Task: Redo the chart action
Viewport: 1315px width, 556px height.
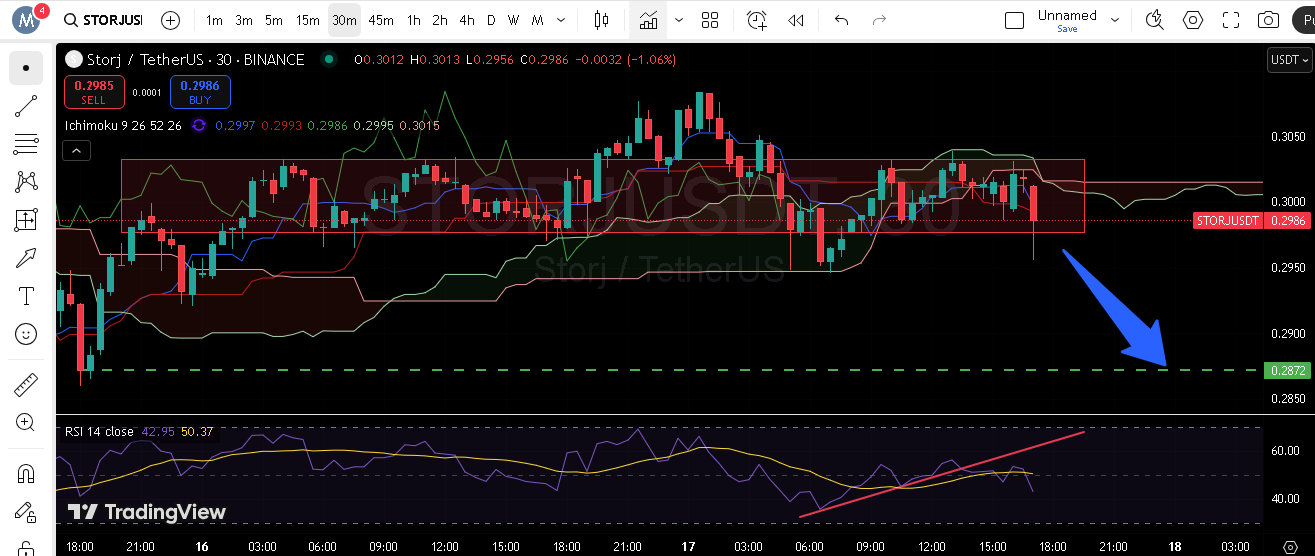Action: 879,20
